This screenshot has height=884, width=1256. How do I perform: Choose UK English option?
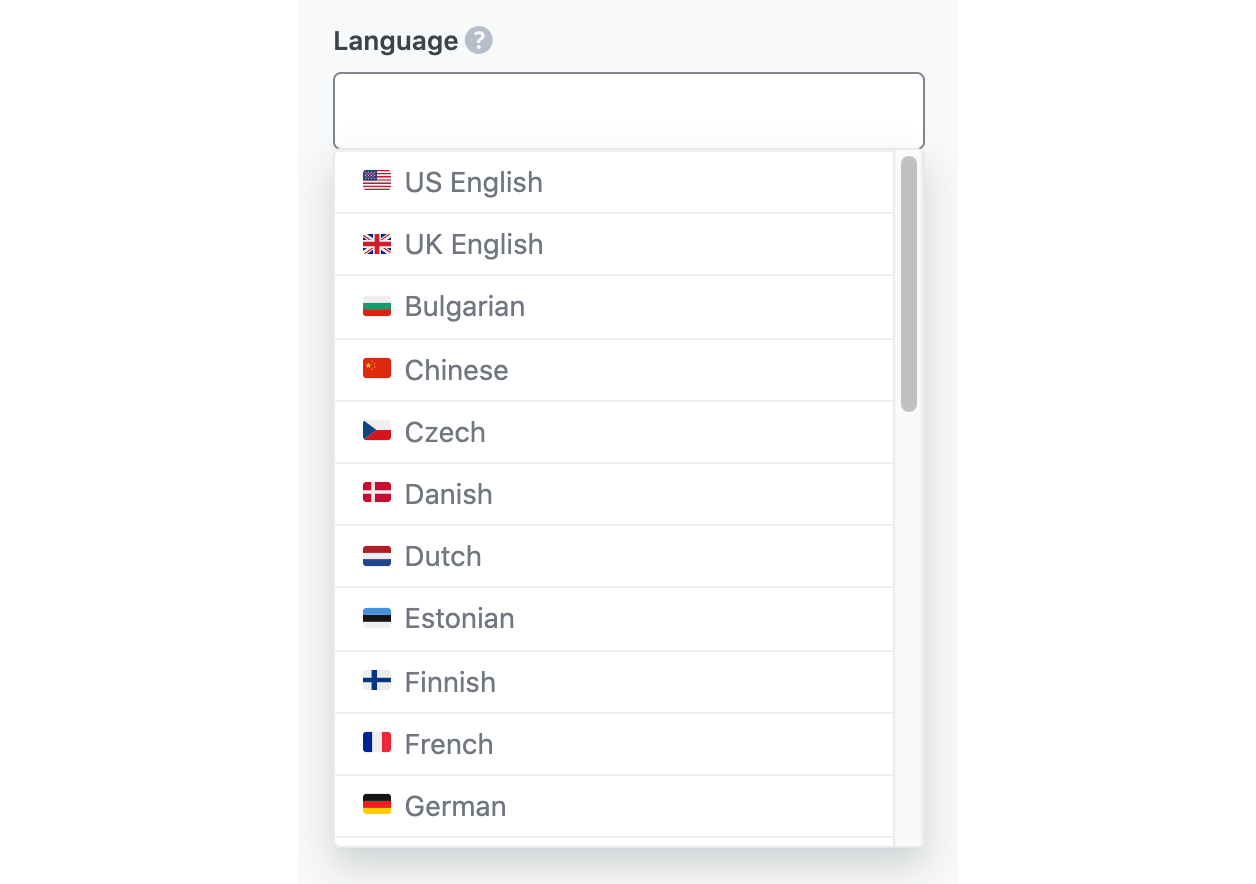pos(614,244)
